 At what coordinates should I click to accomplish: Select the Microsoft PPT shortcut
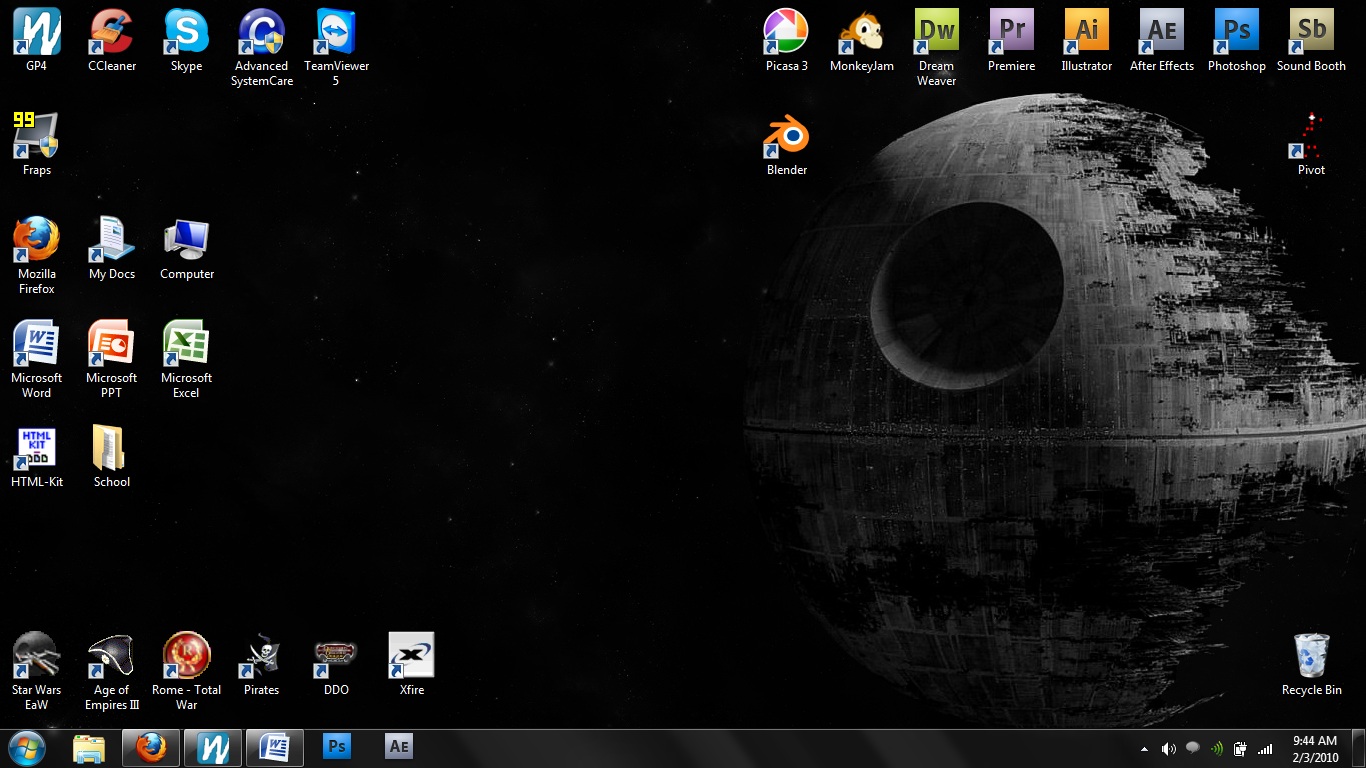pyautogui.click(x=112, y=360)
